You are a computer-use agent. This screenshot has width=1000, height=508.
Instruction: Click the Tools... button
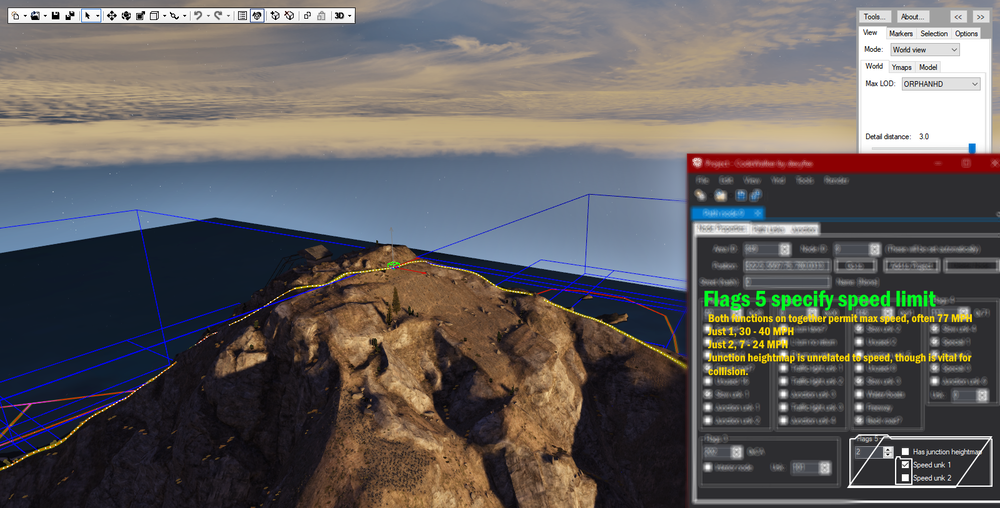874,17
